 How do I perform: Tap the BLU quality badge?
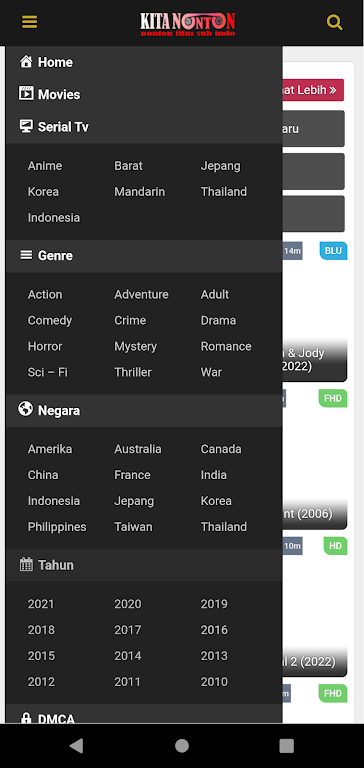(x=333, y=251)
